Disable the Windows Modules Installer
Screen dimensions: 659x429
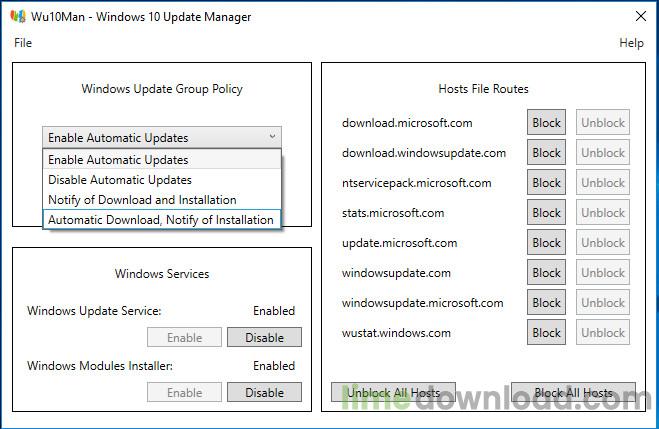coord(264,392)
